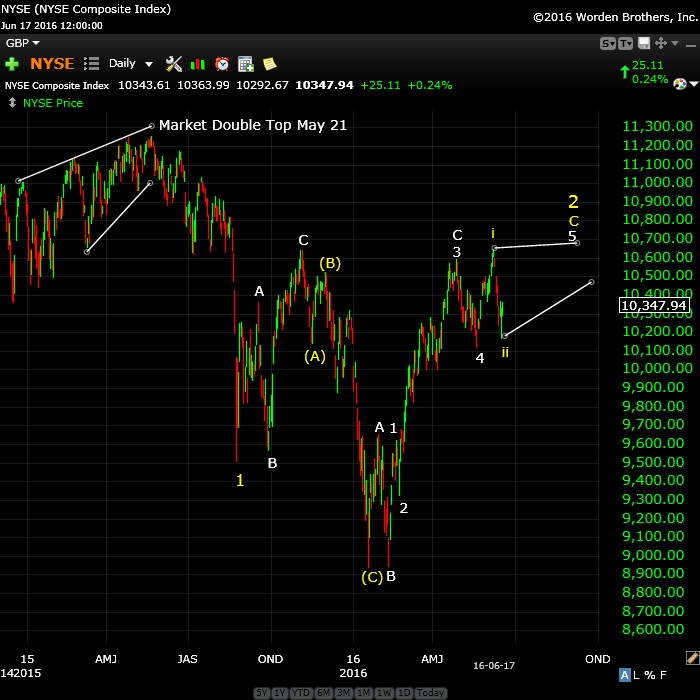Select the % percent scale toggle
The image size is (700, 700).
(x=650, y=675)
